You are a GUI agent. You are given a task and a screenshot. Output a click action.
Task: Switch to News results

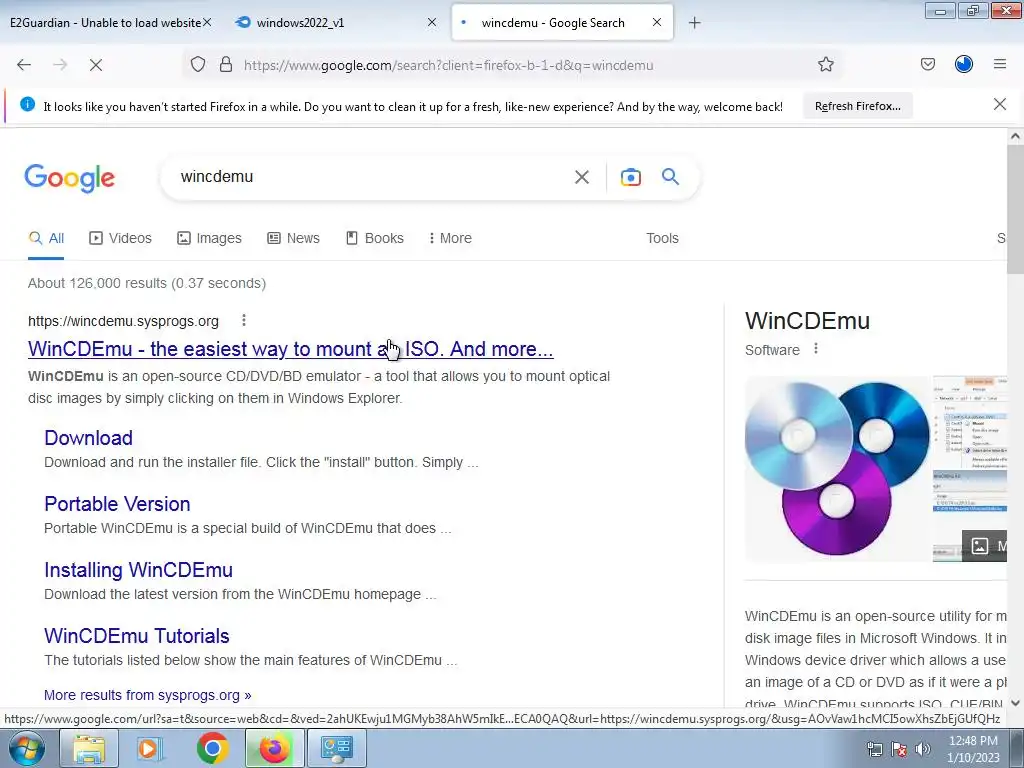coord(293,238)
